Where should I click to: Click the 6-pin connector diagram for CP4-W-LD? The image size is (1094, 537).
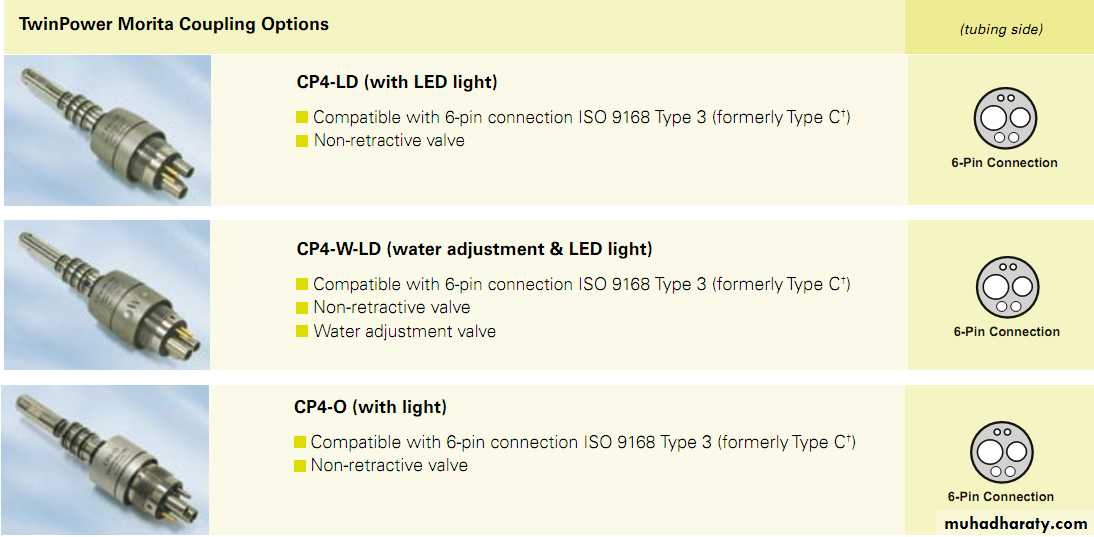point(1006,287)
